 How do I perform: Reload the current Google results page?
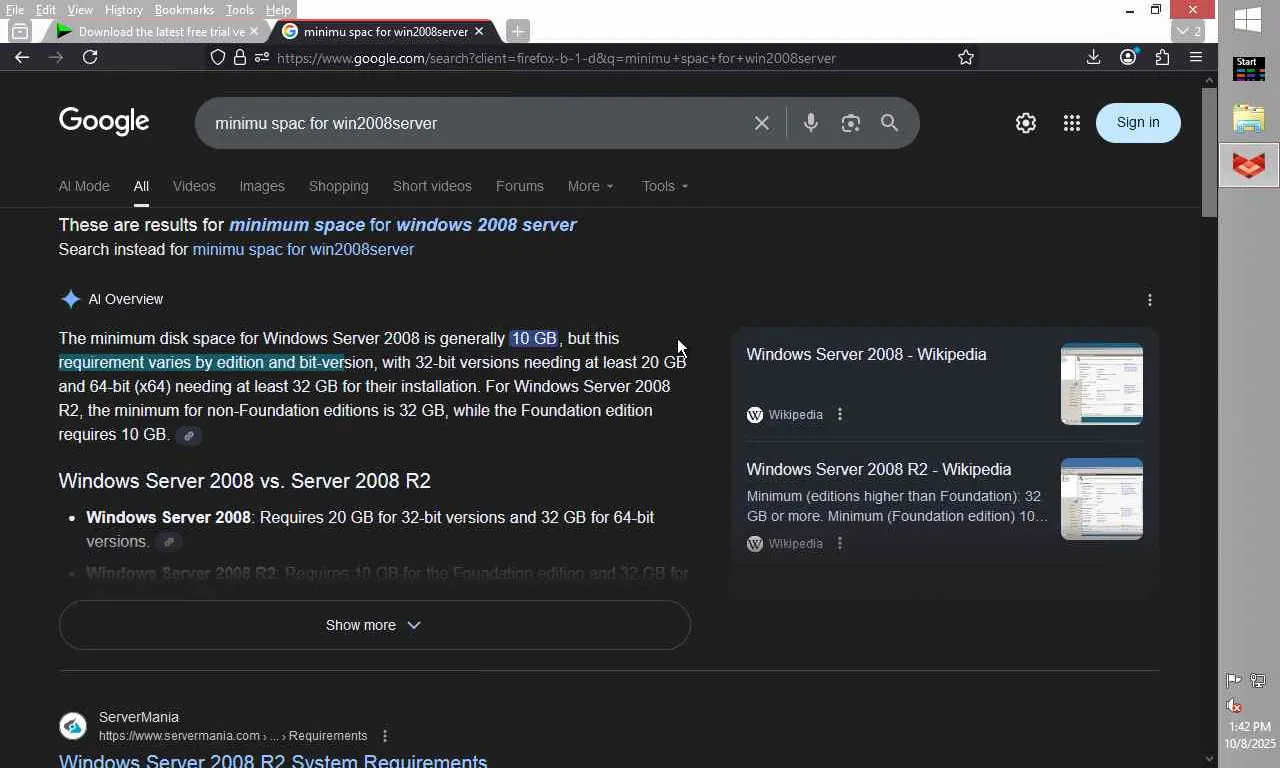click(x=90, y=57)
